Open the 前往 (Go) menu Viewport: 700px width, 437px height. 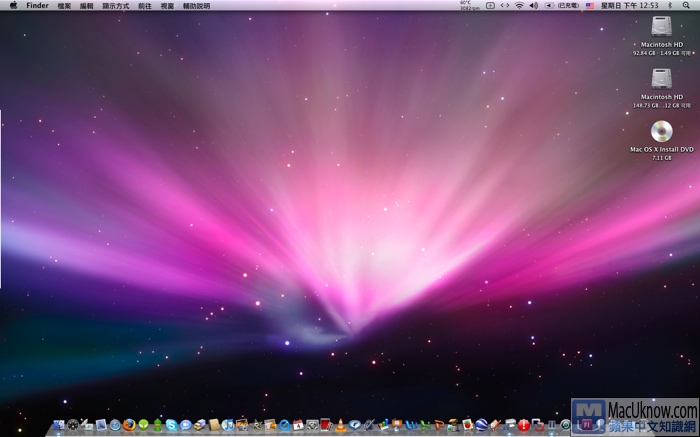pos(145,6)
